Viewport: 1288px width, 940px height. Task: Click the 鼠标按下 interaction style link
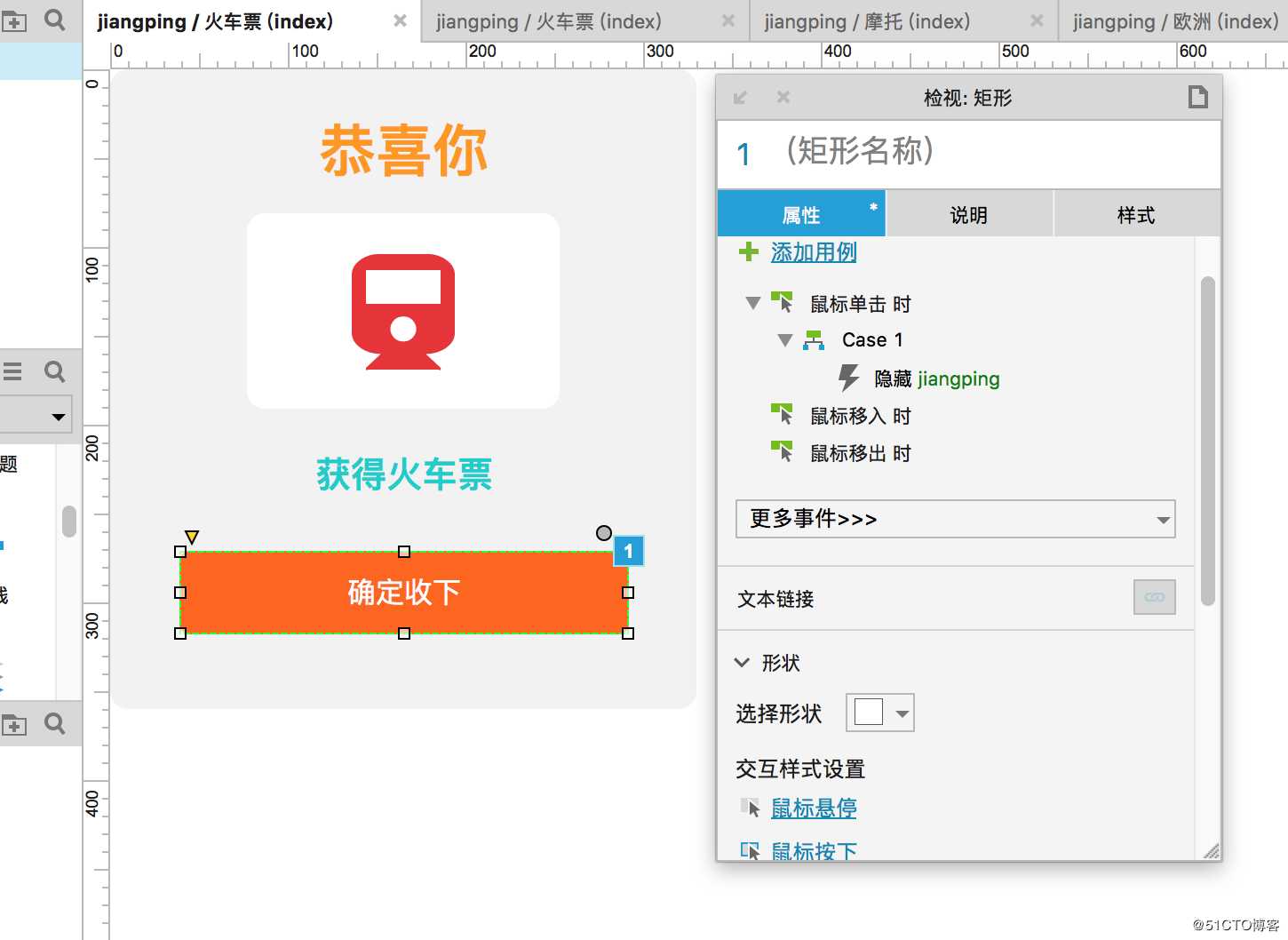814,850
